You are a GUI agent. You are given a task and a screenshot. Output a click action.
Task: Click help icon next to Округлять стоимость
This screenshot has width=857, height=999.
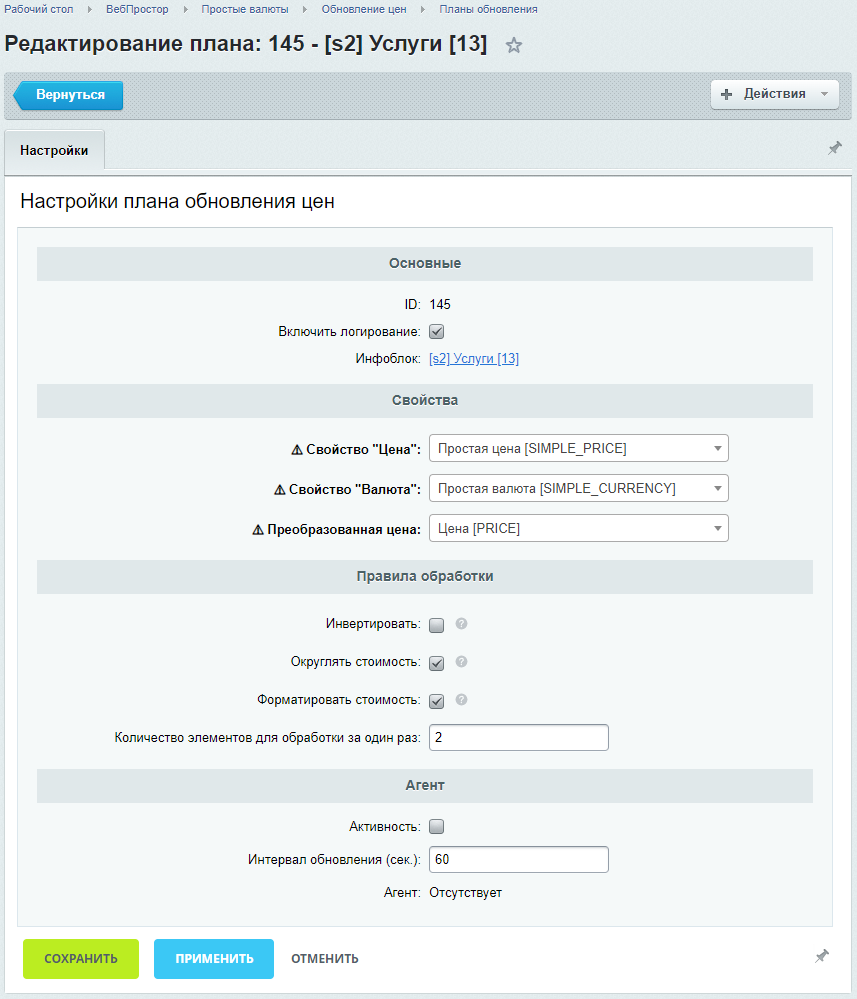(x=461, y=662)
